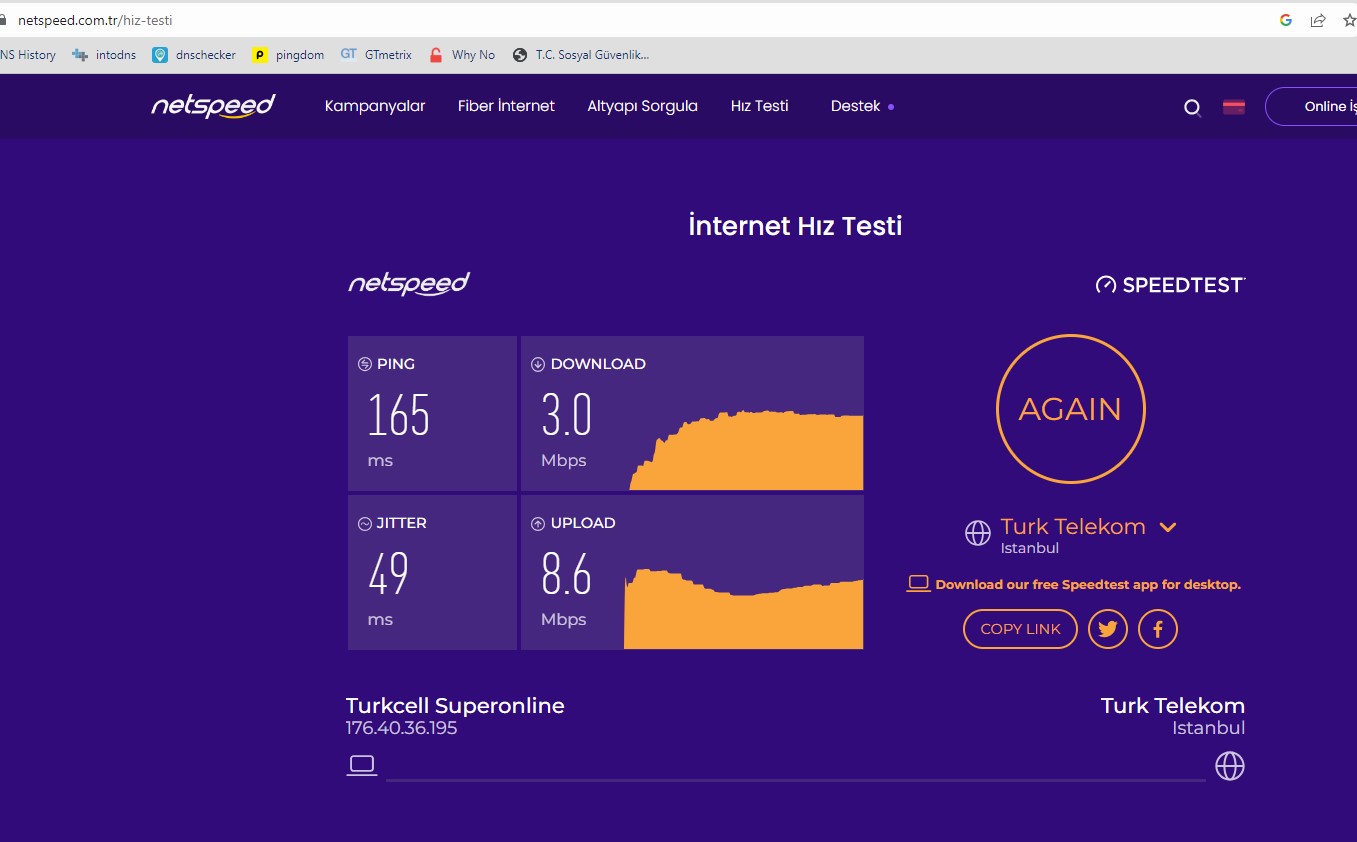The image size is (1357, 842).
Task: Go to Altyapı Sorgula page
Action: (x=642, y=106)
